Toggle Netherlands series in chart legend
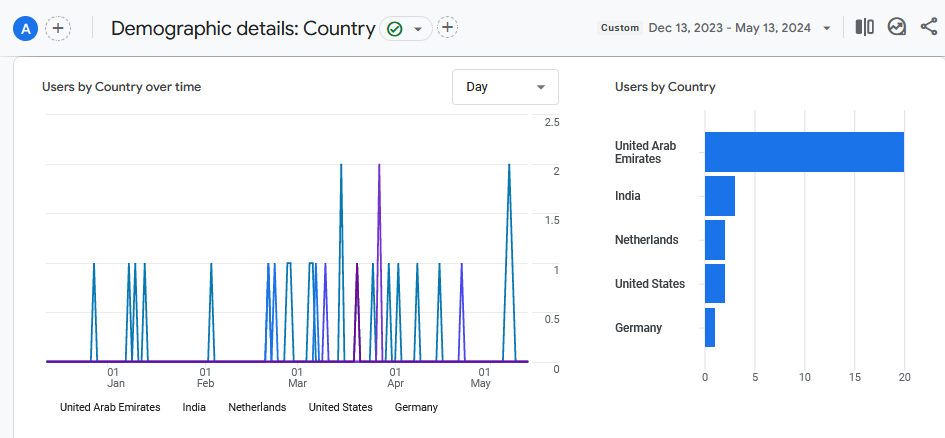The height and width of the screenshot is (438, 945). pyautogui.click(x=257, y=407)
